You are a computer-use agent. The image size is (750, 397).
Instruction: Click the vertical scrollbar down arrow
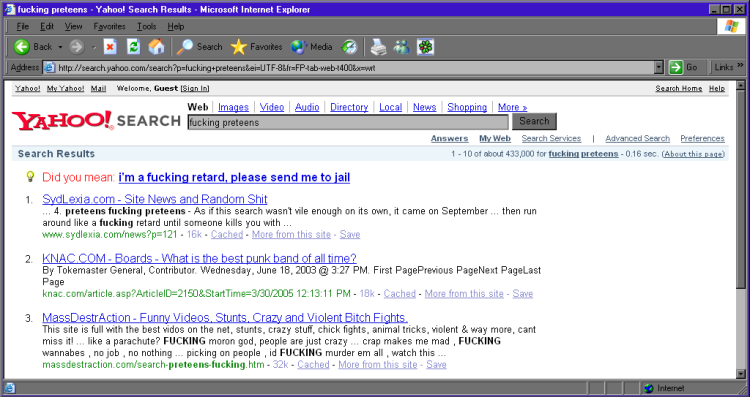pos(741,374)
